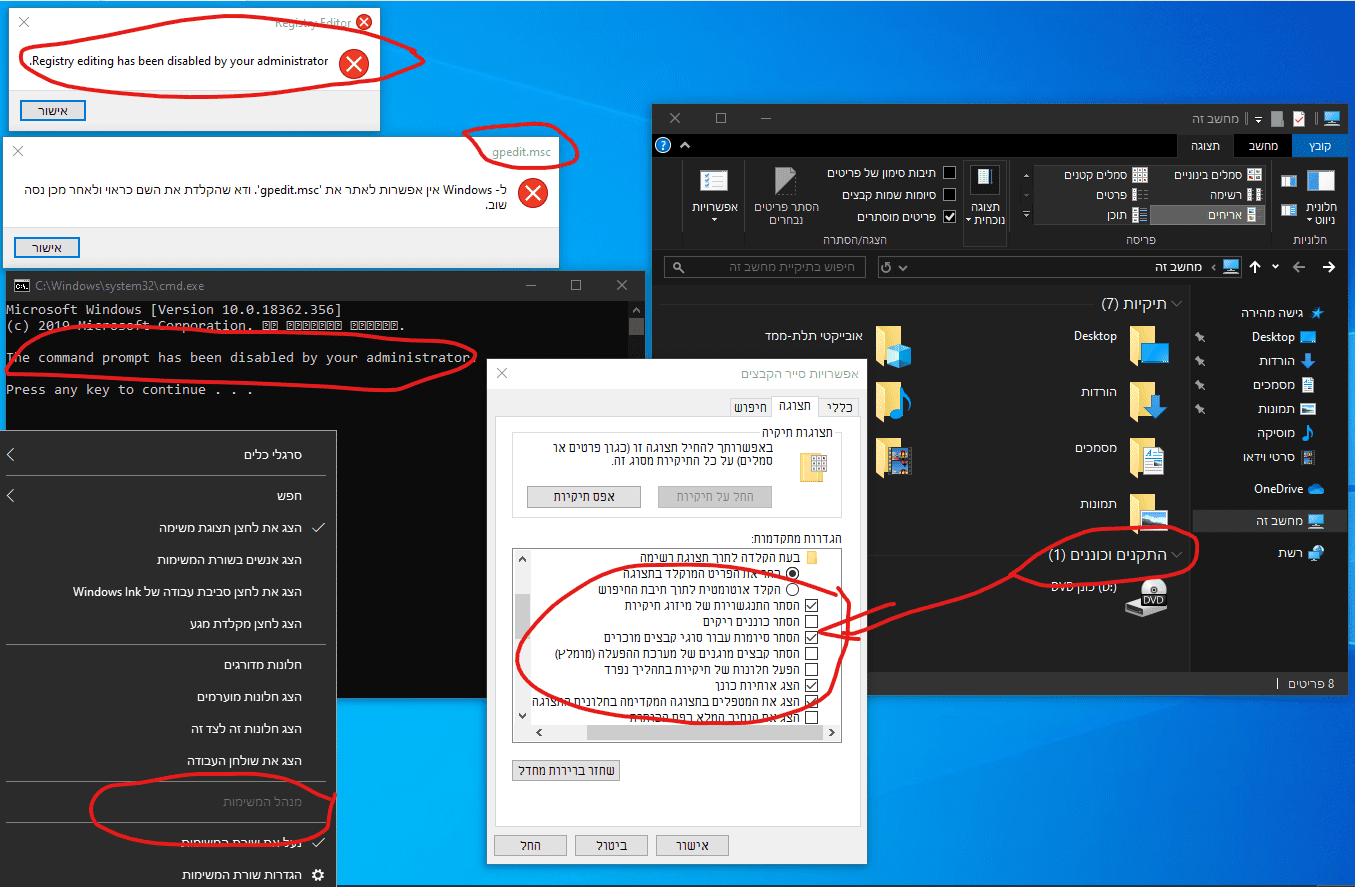This screenshot has width=1355, height=887.
Task: Toggle Hide protected operating system files checkbox
Action: click(x=811, y=653)
